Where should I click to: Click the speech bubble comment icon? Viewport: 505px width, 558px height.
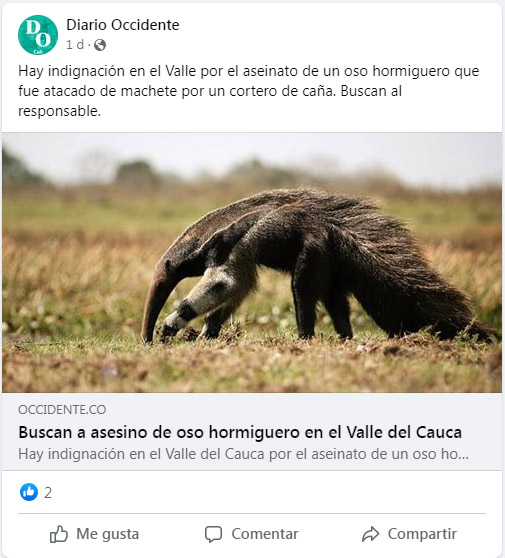pyautogui.click(x=214, y=534)
